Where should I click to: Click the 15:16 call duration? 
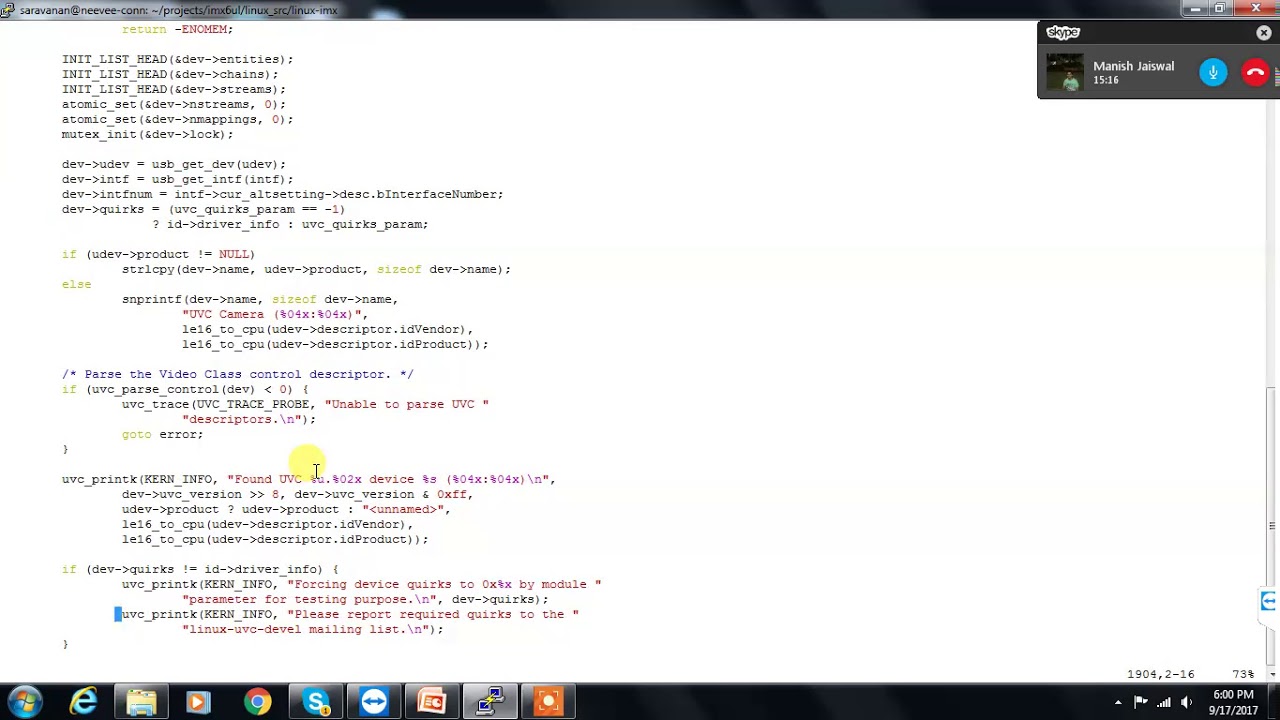1105,80
